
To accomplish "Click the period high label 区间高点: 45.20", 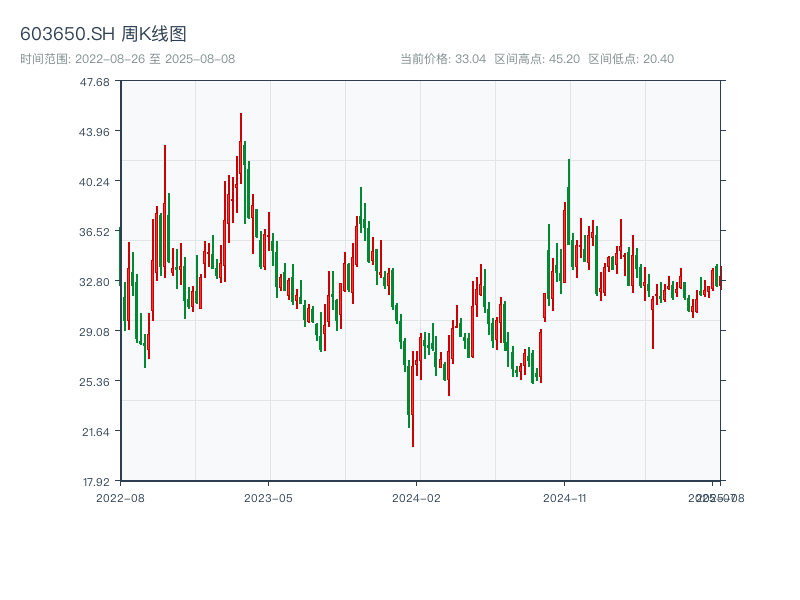I will click(x=537, y=59).
